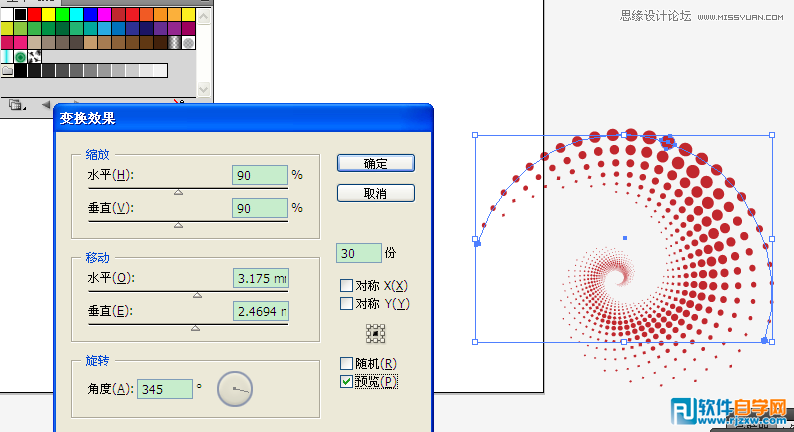This screenshot has height=432, width=794.
Task: Pick the magenta color swatch
Action: click(x=105, y=15)
